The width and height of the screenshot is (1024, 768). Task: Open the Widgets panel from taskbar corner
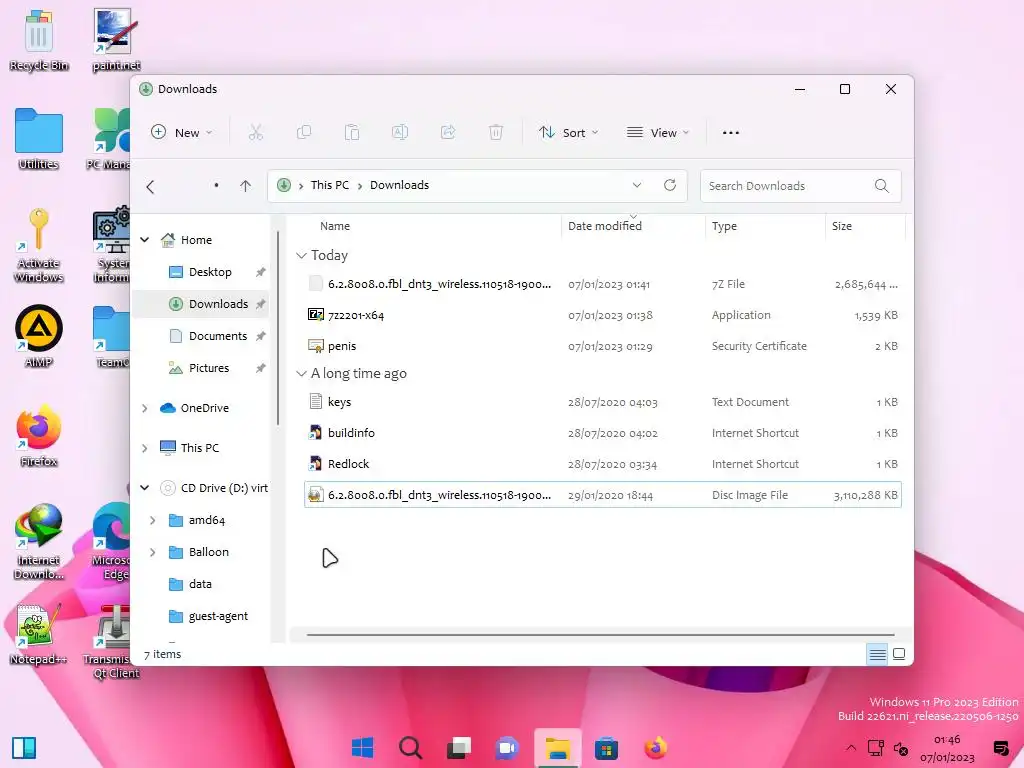(24, 748)
